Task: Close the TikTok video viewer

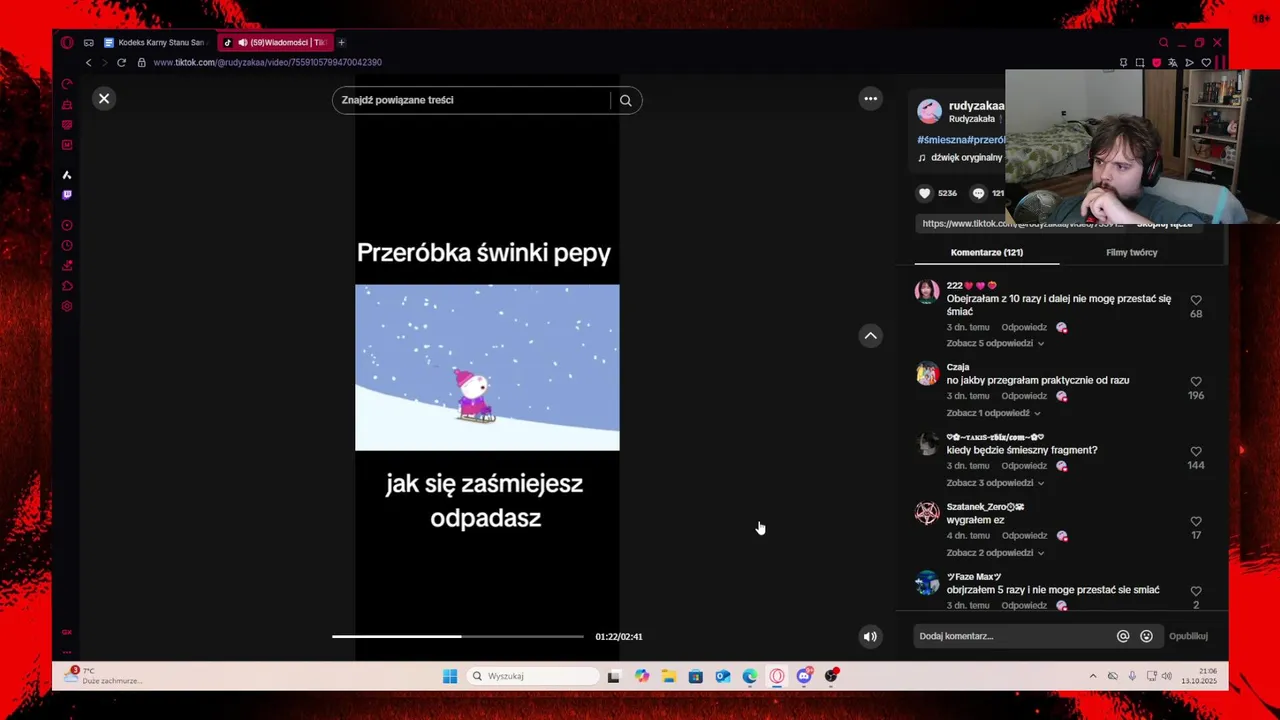Action: [104, 99]
